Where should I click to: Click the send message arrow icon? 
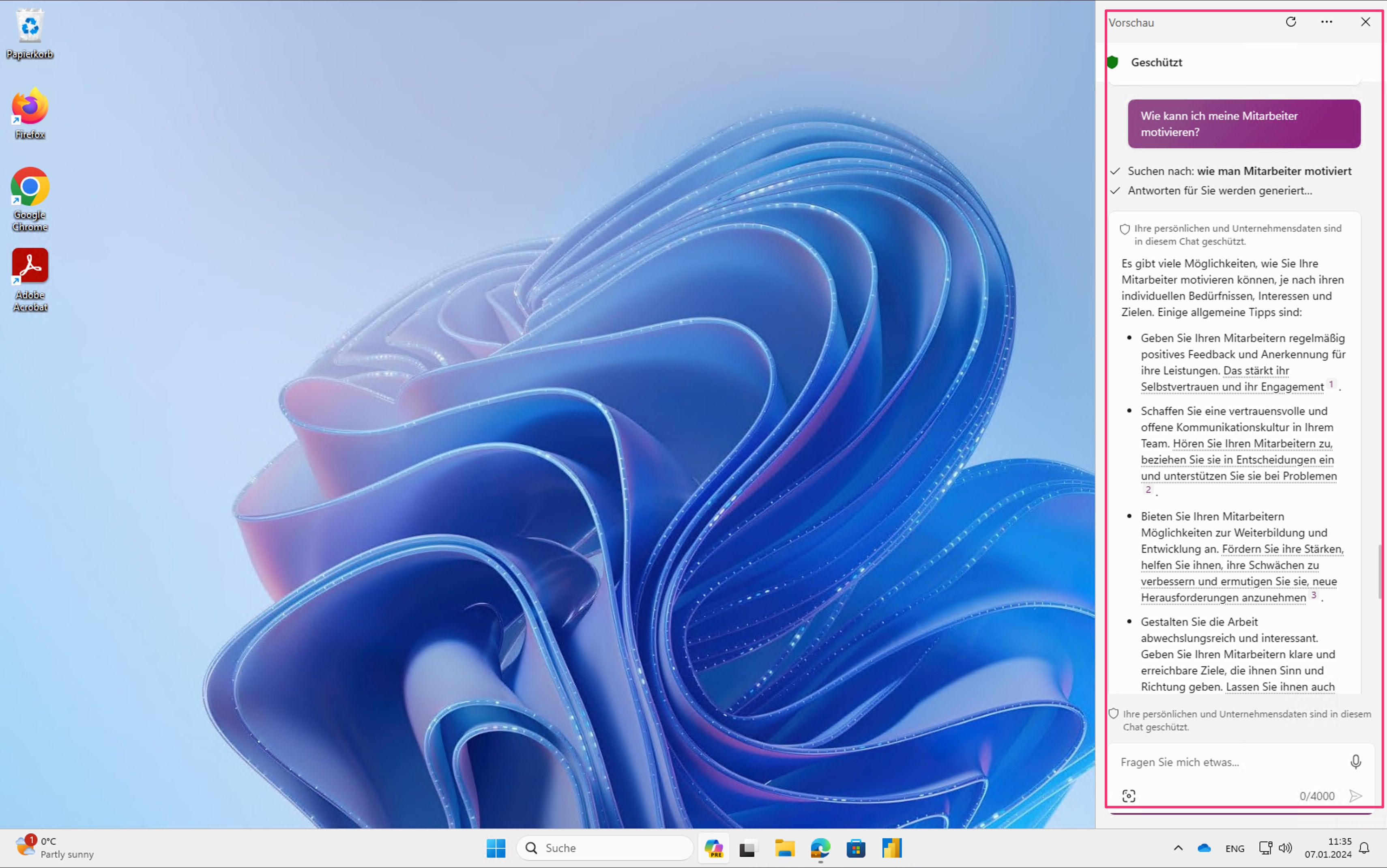pos(1355,796)
